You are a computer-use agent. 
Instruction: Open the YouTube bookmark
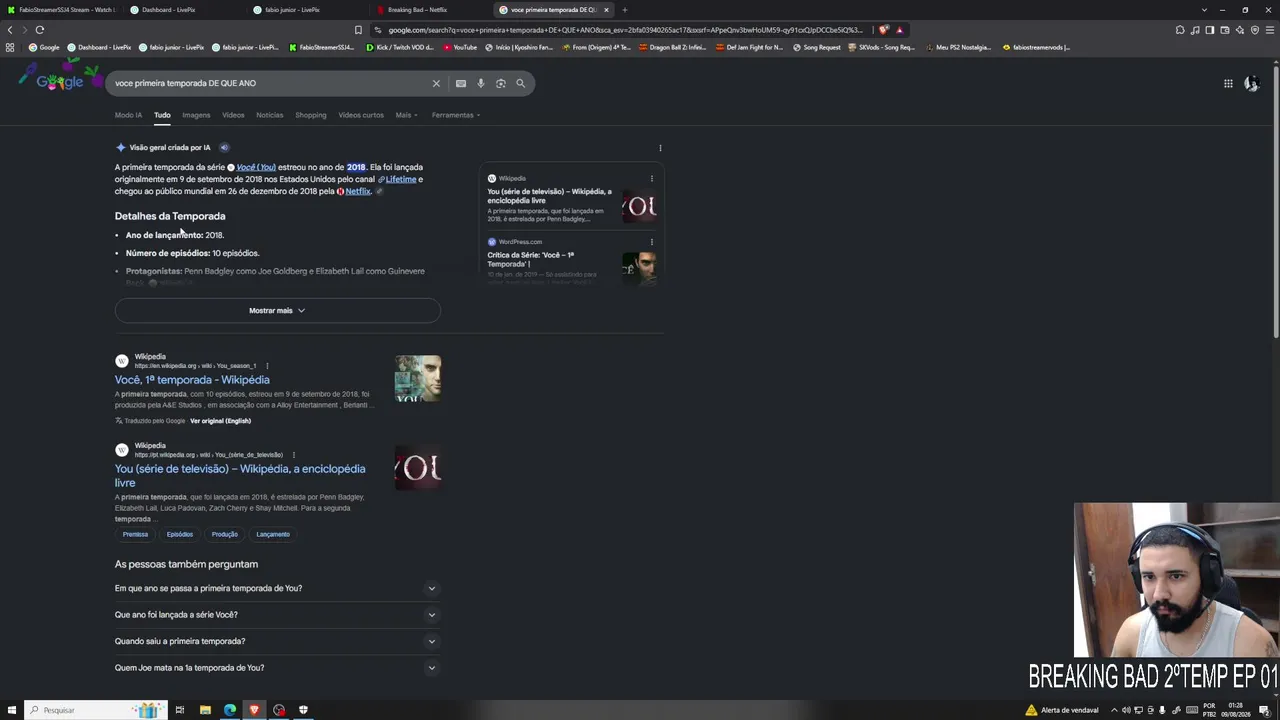pyautogui.click(x=460, y=47)
